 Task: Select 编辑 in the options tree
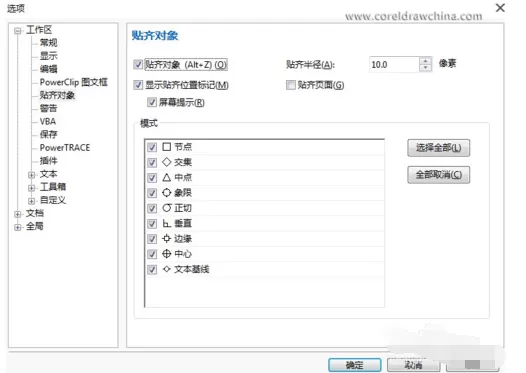point(49,69)
